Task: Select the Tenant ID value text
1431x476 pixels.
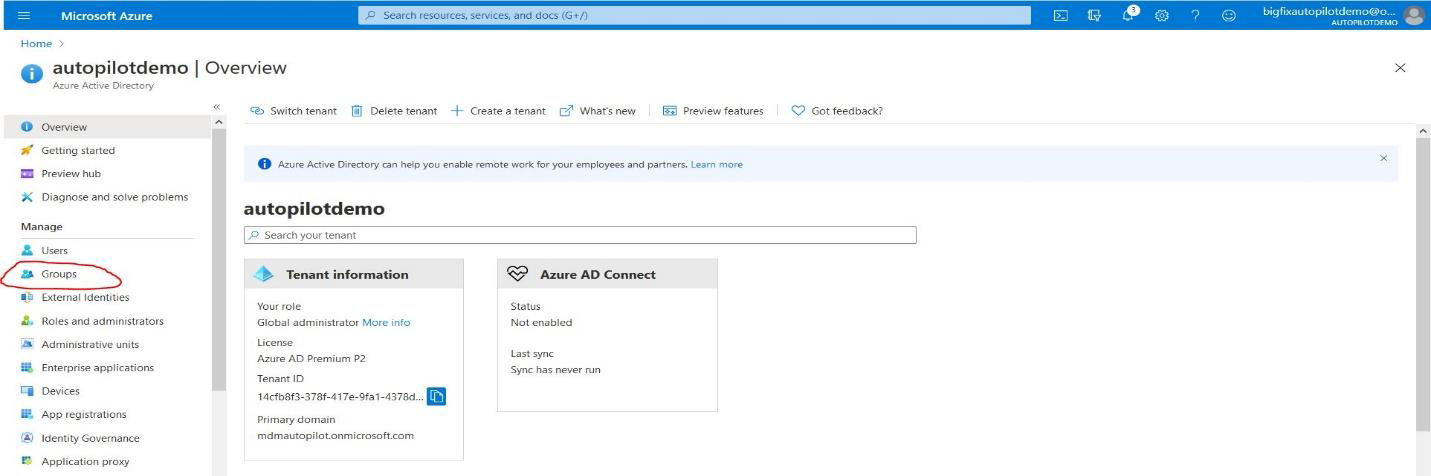Action: (x=340, y=396)
